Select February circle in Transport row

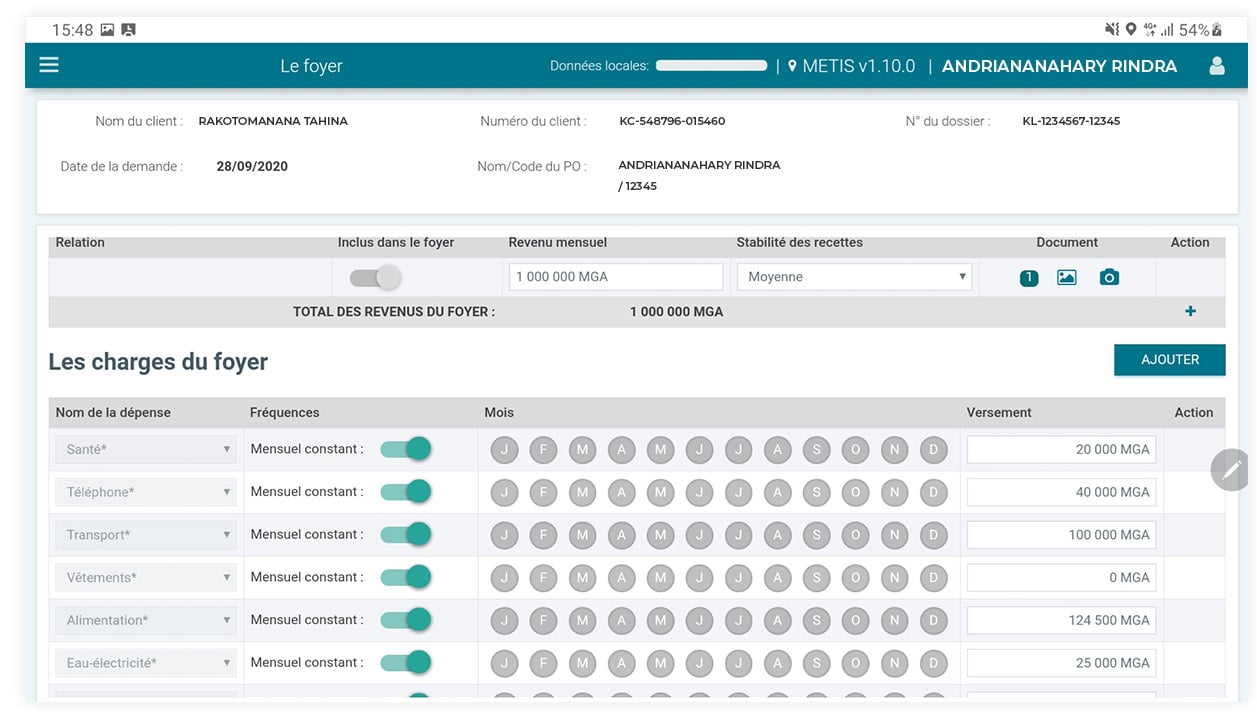point(543,535)
